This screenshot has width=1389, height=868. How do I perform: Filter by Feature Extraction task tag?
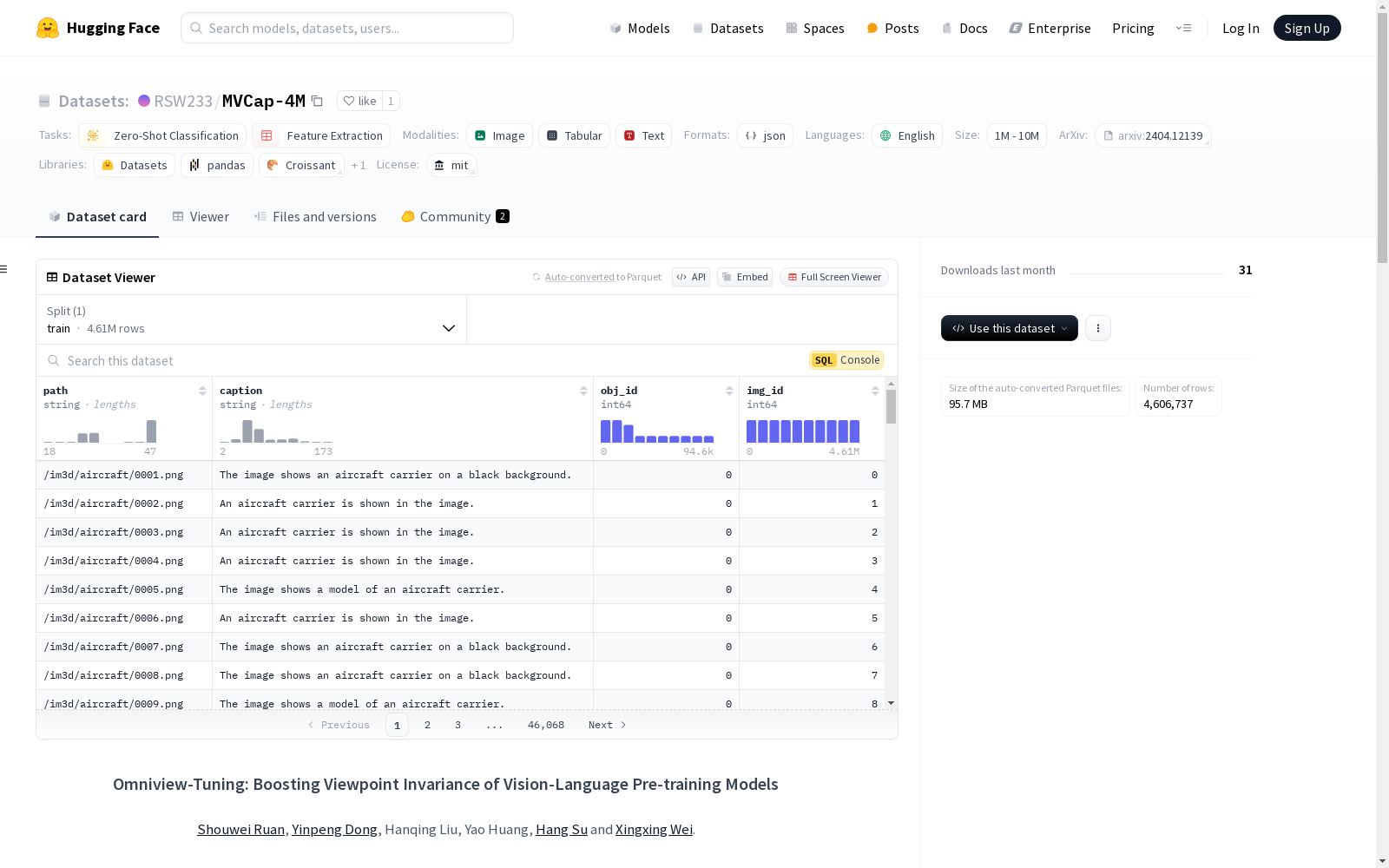[x=321, y=135]
